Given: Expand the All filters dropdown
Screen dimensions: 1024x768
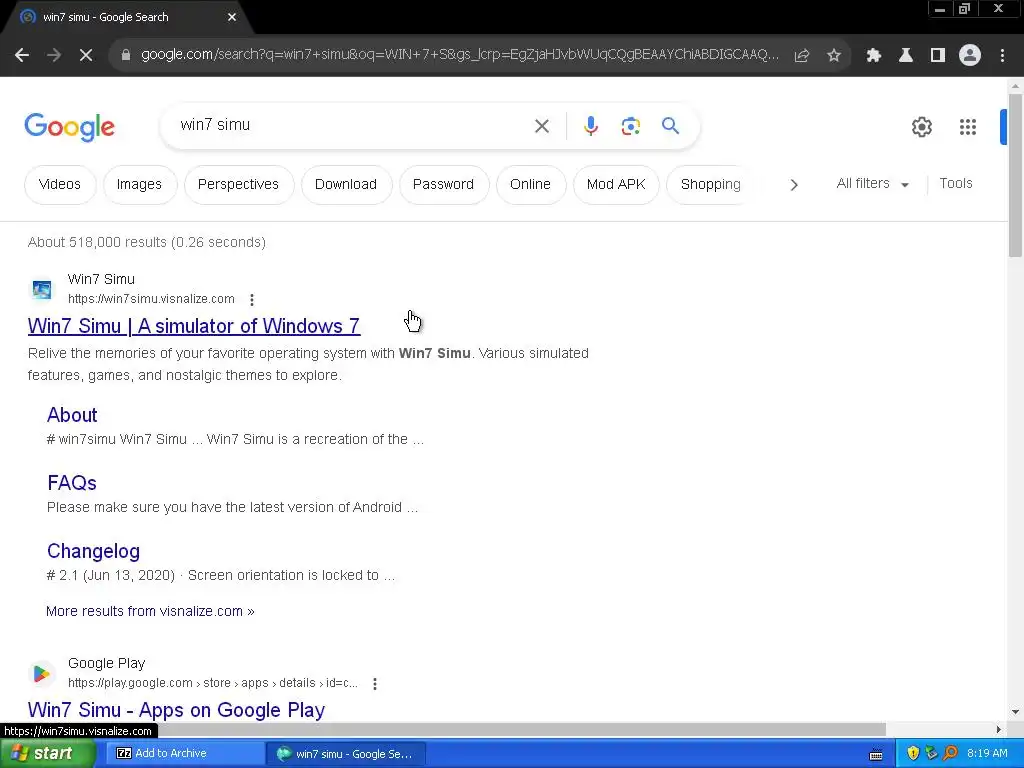Looking at the screenshot, I should [x=872, y=184].
